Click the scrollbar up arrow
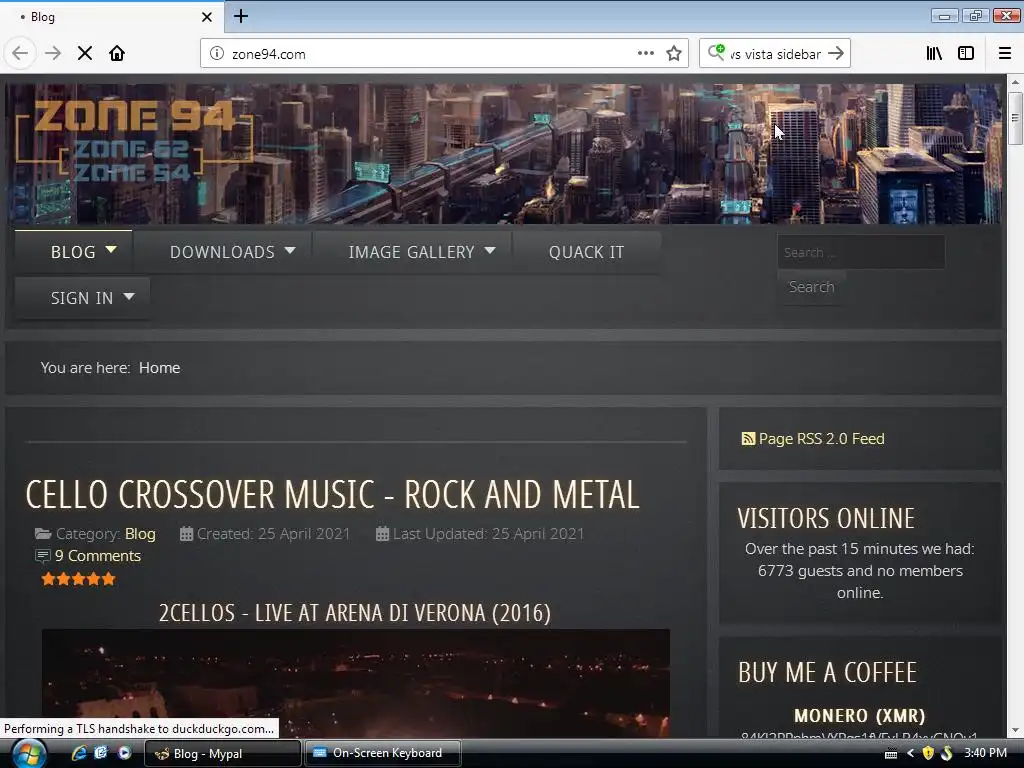 coord(1015,82)
